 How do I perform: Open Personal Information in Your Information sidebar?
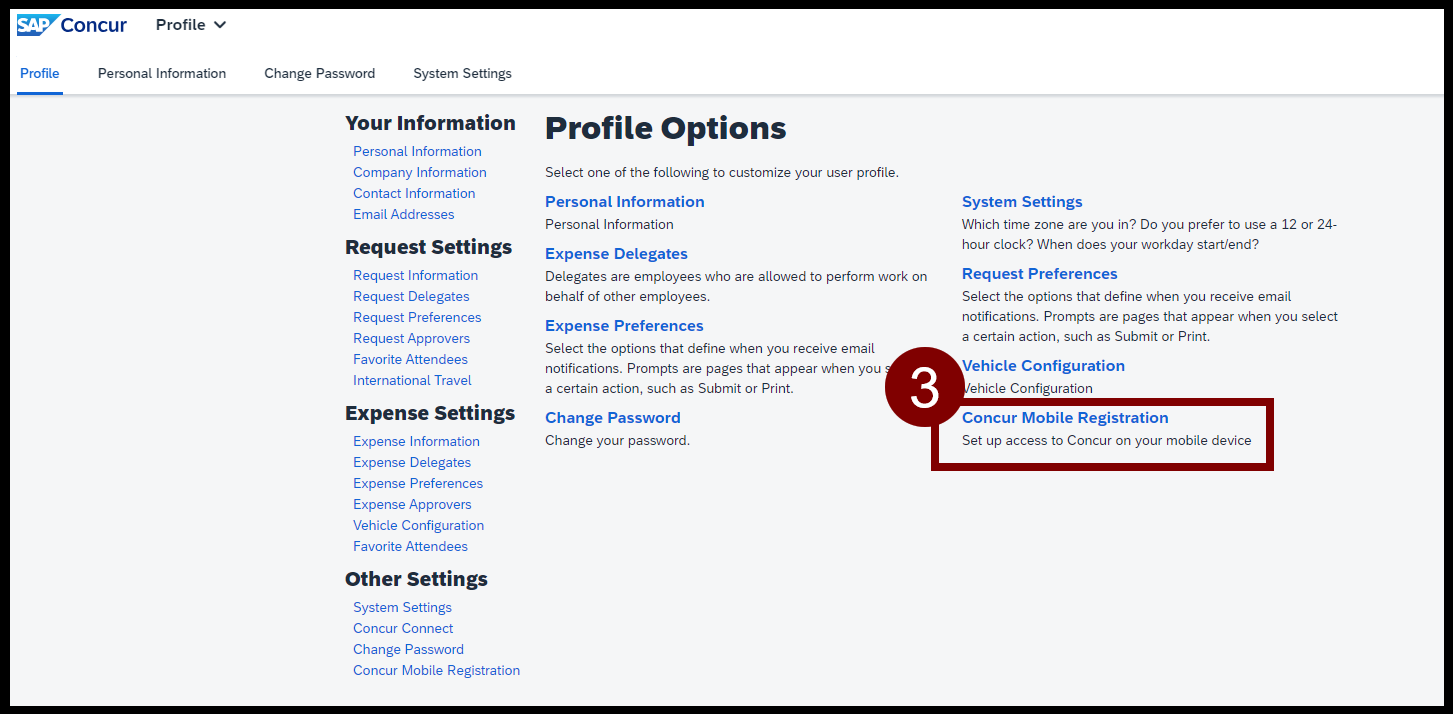point(417,151)
